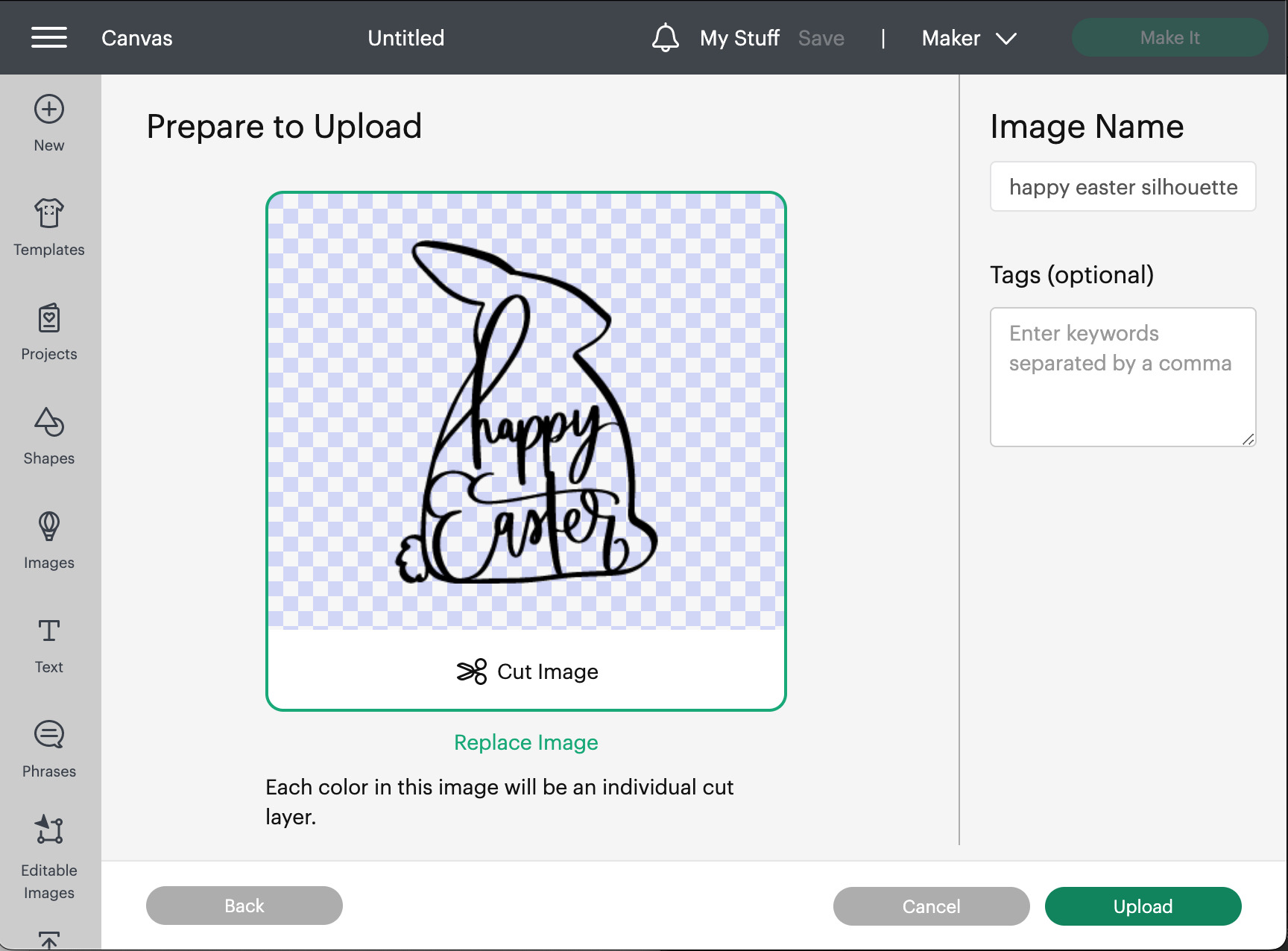Screen dimensions: 1288x951
Task: Click Canvas in the top bar
Action: tap(137, 38)
